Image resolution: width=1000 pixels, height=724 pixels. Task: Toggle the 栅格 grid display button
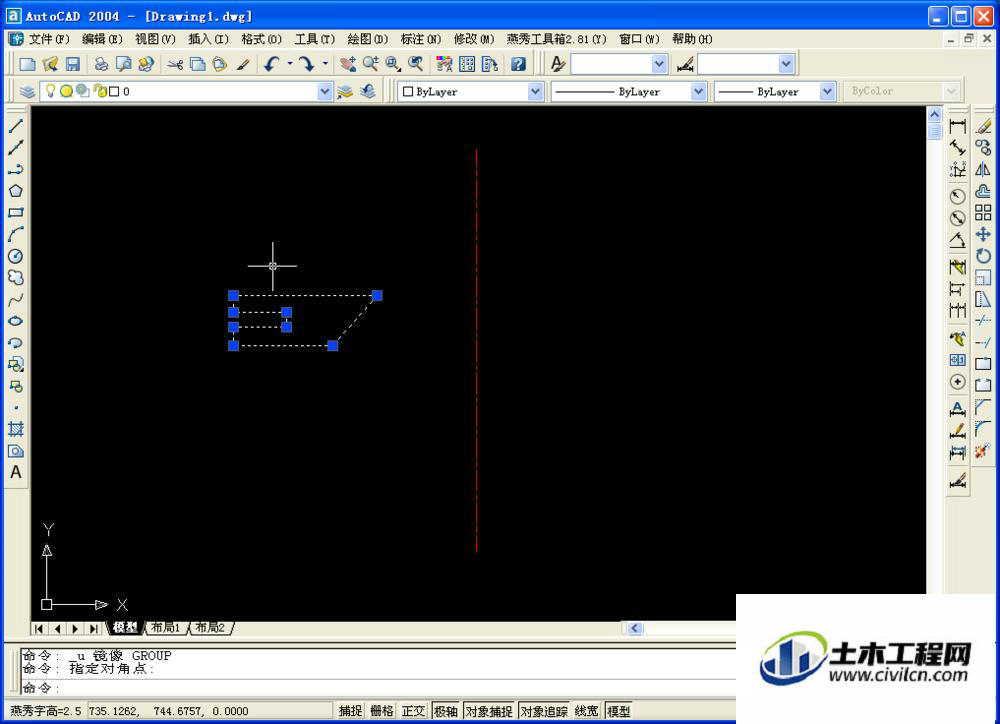tap(382, 711)
